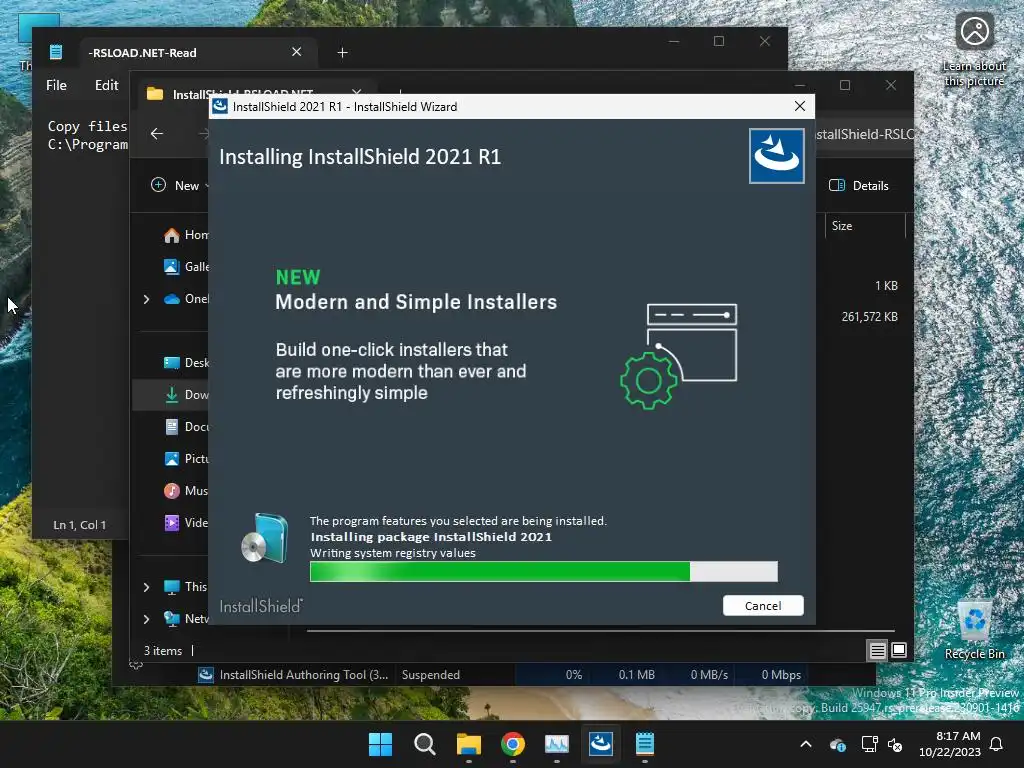This screenshot has height=768, width=1024.
Task: Open Google Chrome from the taskbar
Action: pos(513,744)
